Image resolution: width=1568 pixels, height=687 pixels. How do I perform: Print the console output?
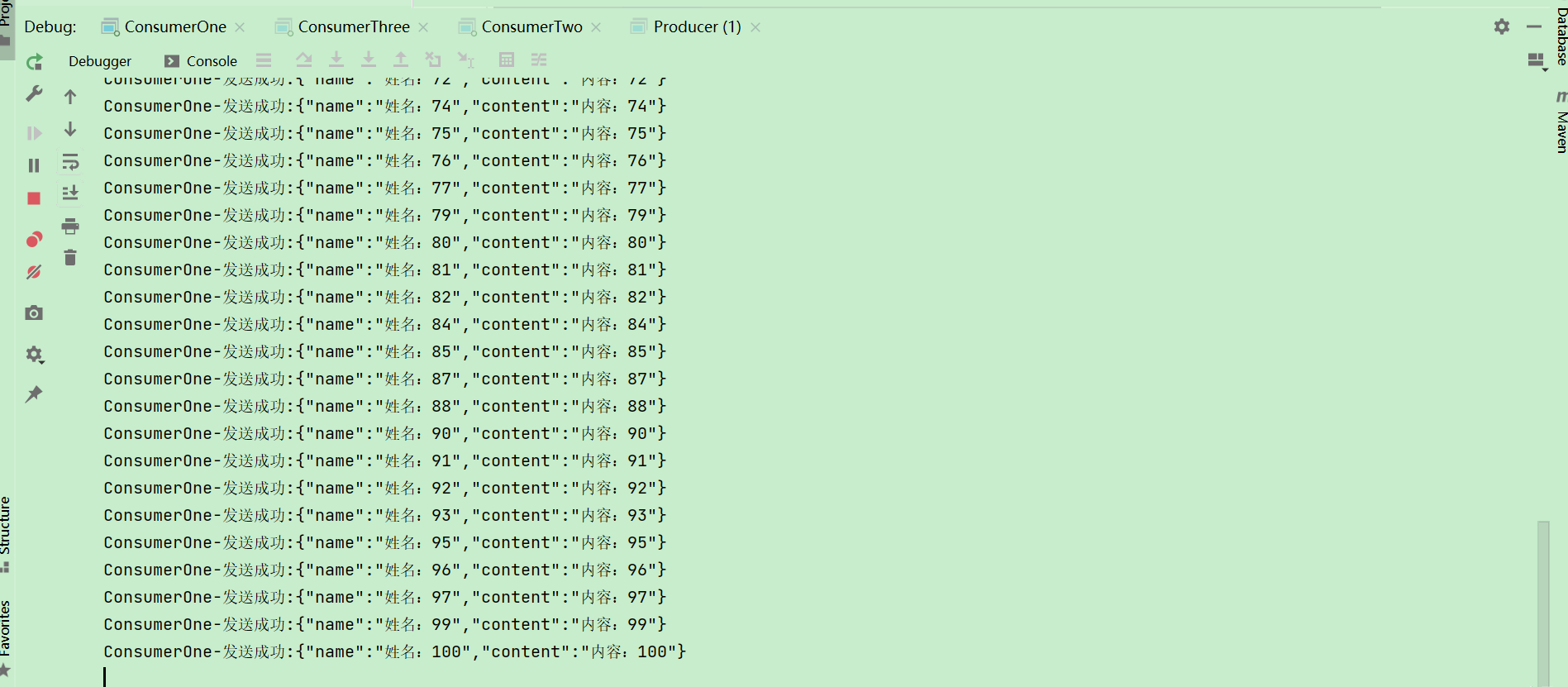click(70, 226)
